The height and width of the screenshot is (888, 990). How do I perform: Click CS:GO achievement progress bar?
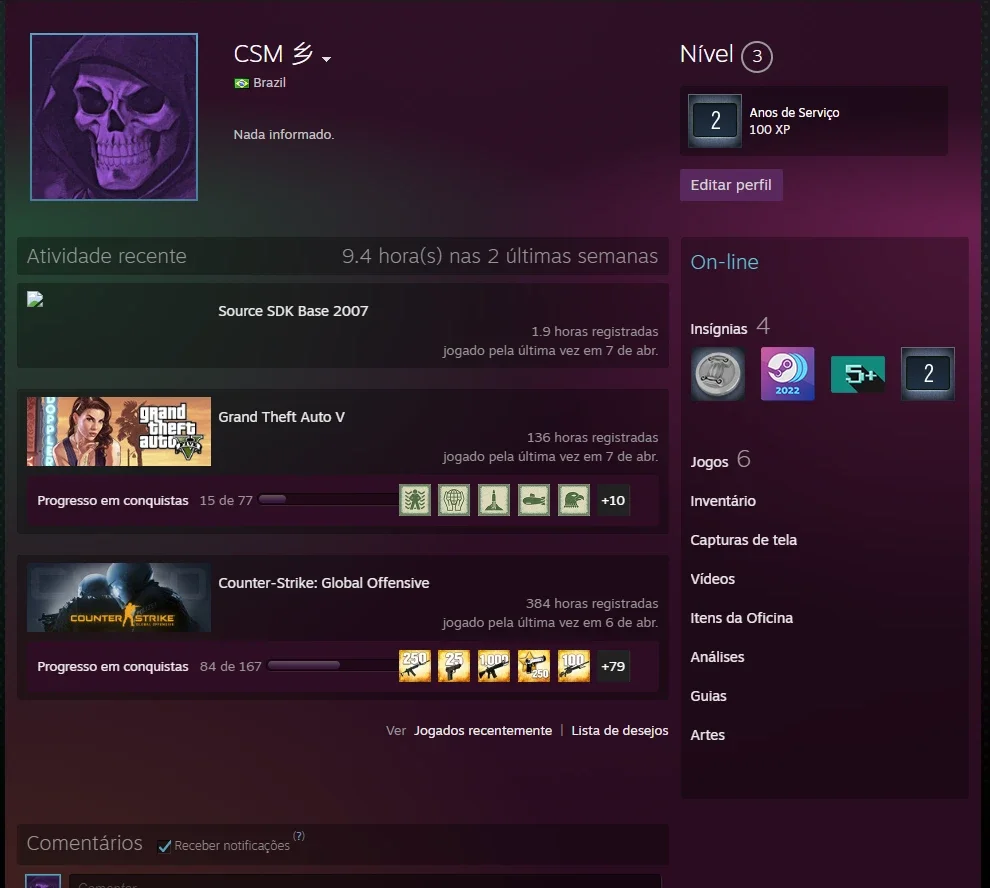[332, 665]
